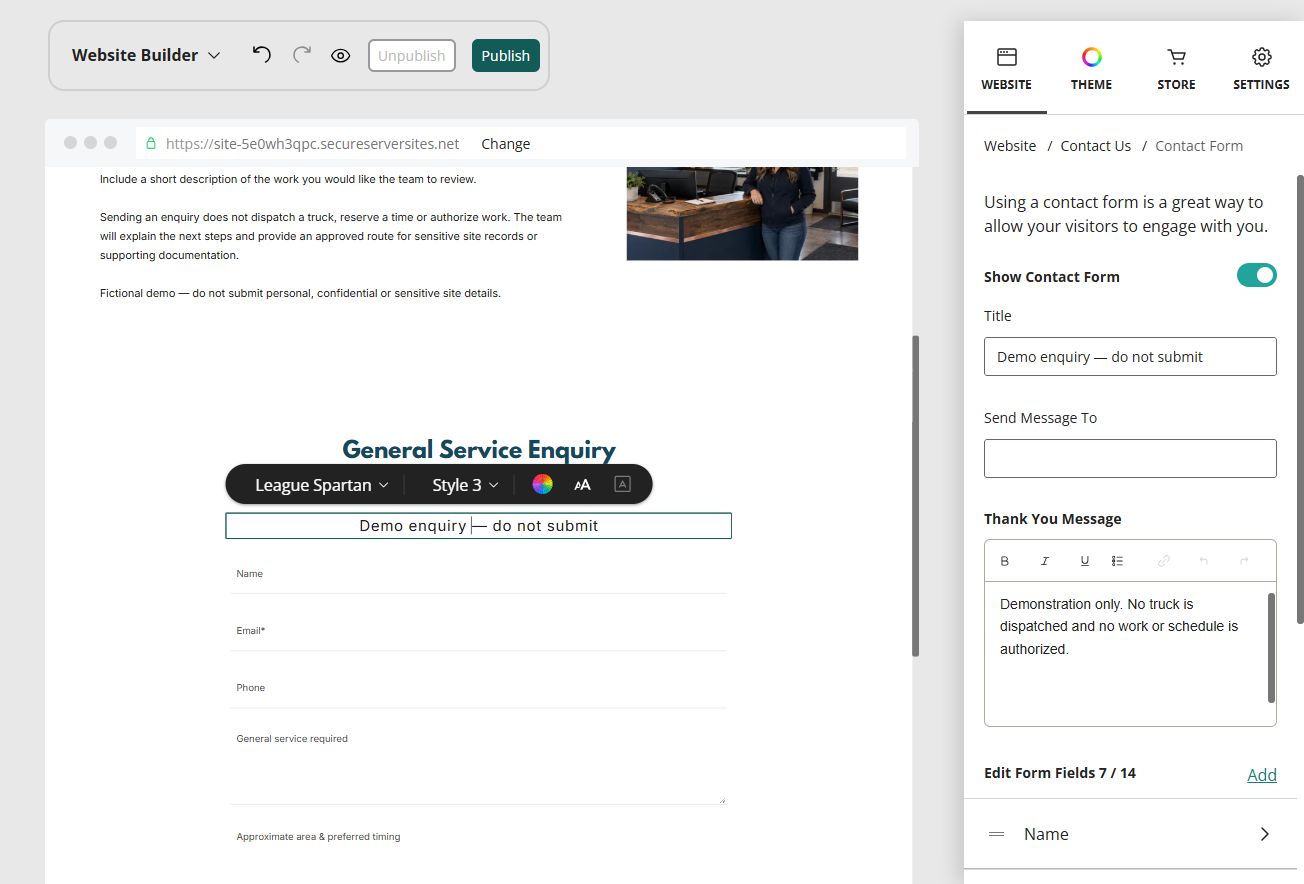Switch to the WEBSITE tab
The width and height of the screenshot is (1304, 884).
click(1006, 69)
